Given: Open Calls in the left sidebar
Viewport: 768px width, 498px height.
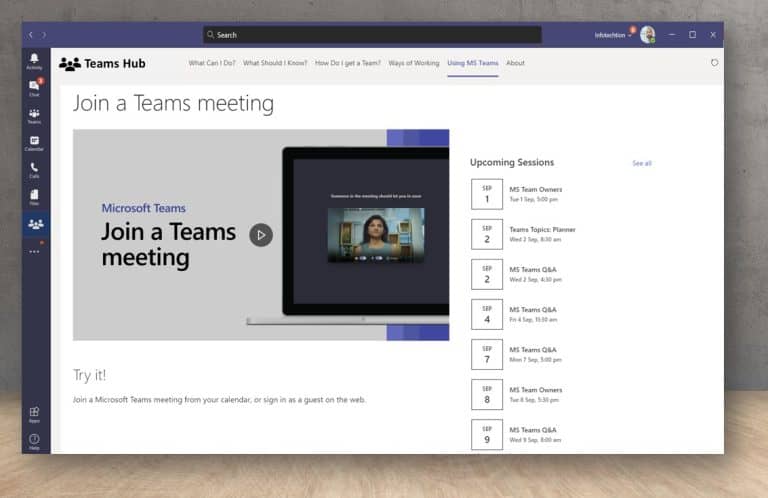Looking at the screenshot, I should pos(34,170).
